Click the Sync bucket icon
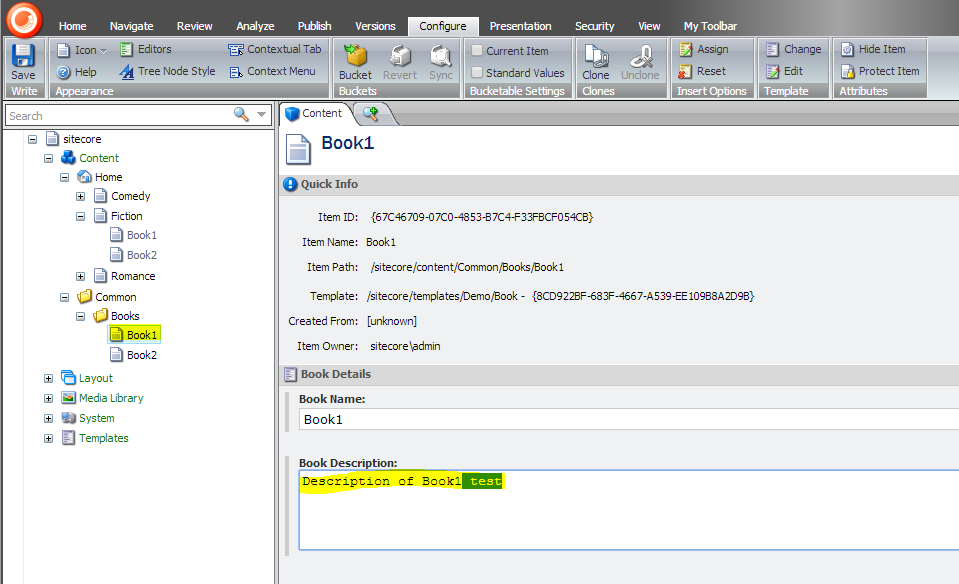The image size is (959, 584). 441,62
